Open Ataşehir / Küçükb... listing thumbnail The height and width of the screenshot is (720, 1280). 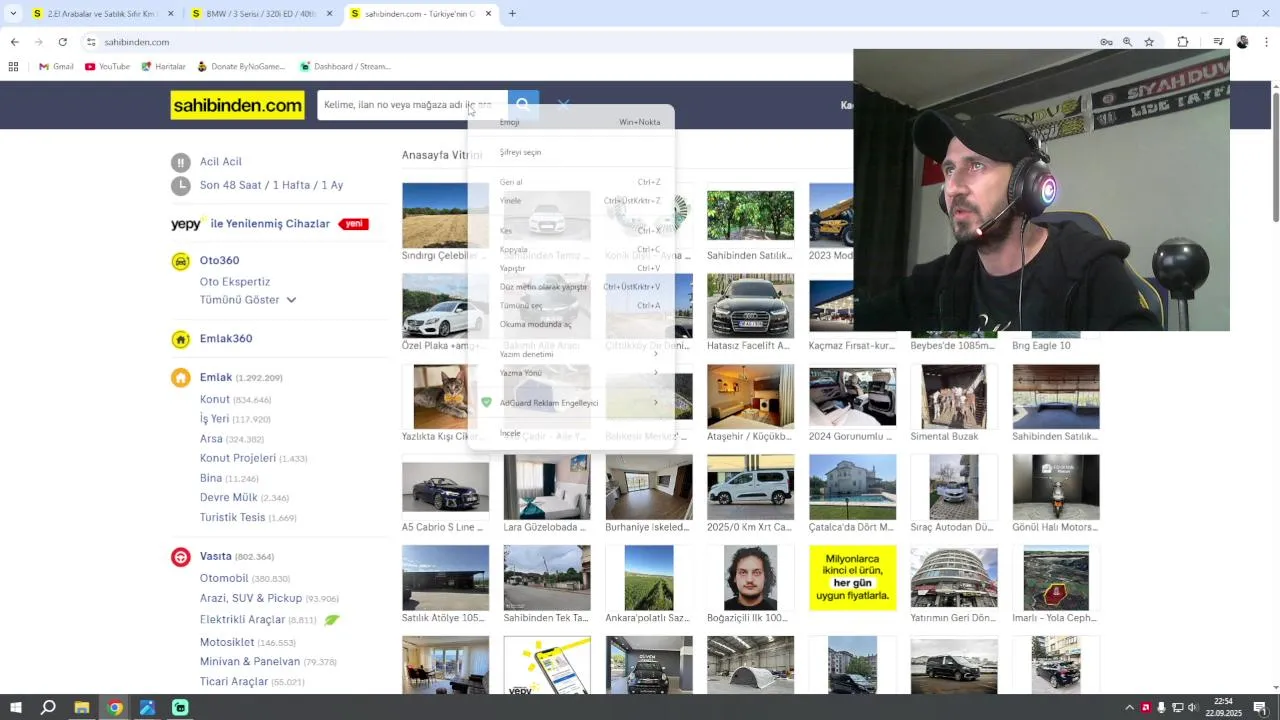(750, 396)
